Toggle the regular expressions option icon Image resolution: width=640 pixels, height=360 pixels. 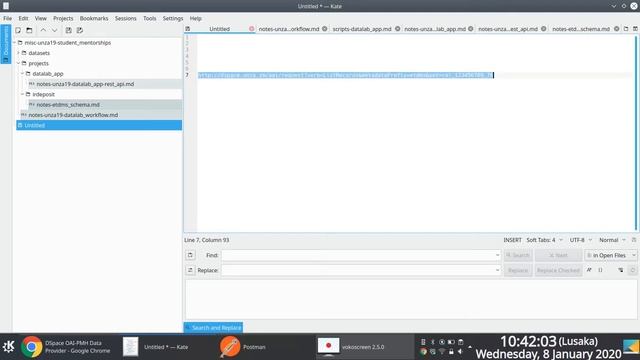tap(600, 270)
